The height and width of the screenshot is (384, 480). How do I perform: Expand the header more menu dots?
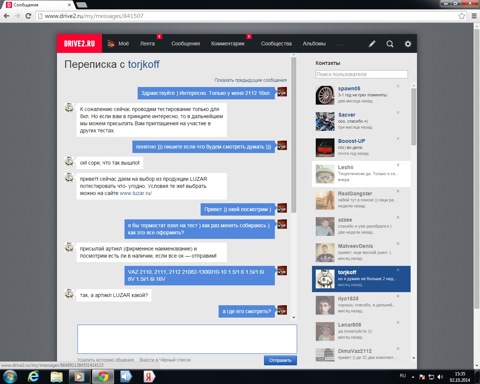340,44
